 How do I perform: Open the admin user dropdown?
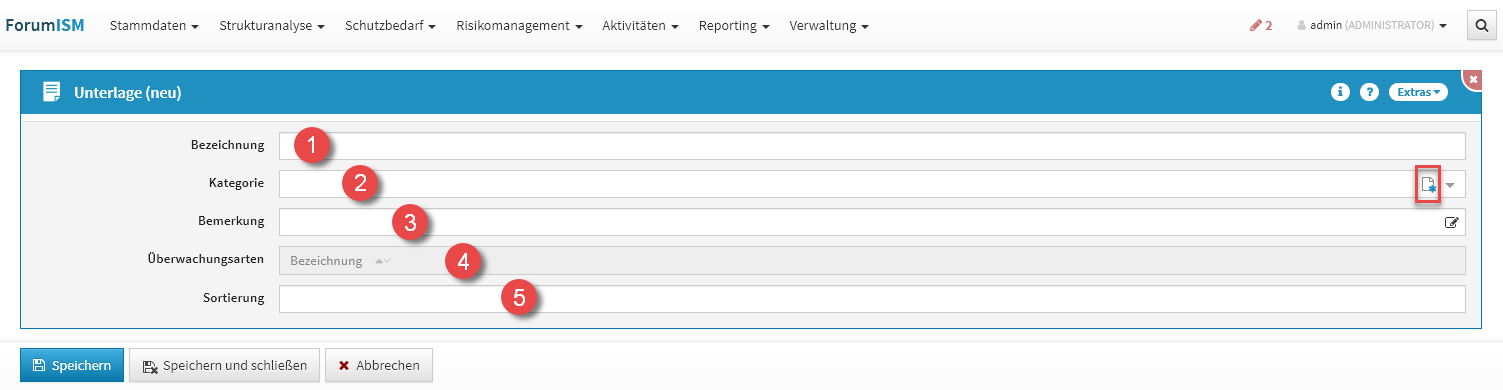(x=1372, y=26)
